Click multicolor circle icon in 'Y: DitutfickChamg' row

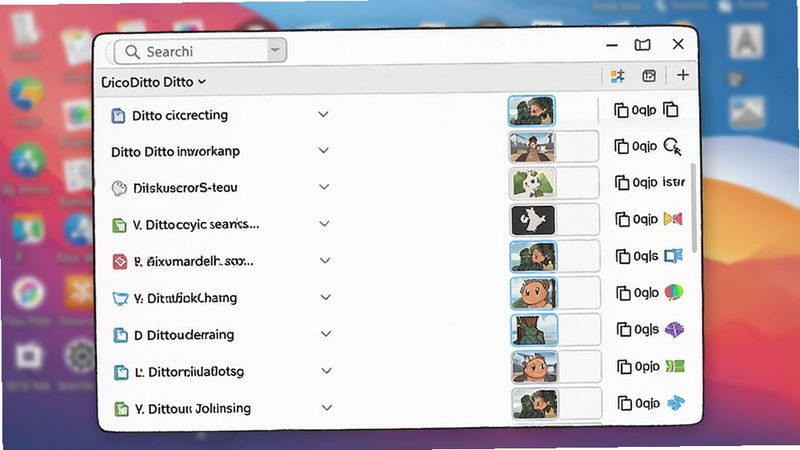click(x=674, y=292)
